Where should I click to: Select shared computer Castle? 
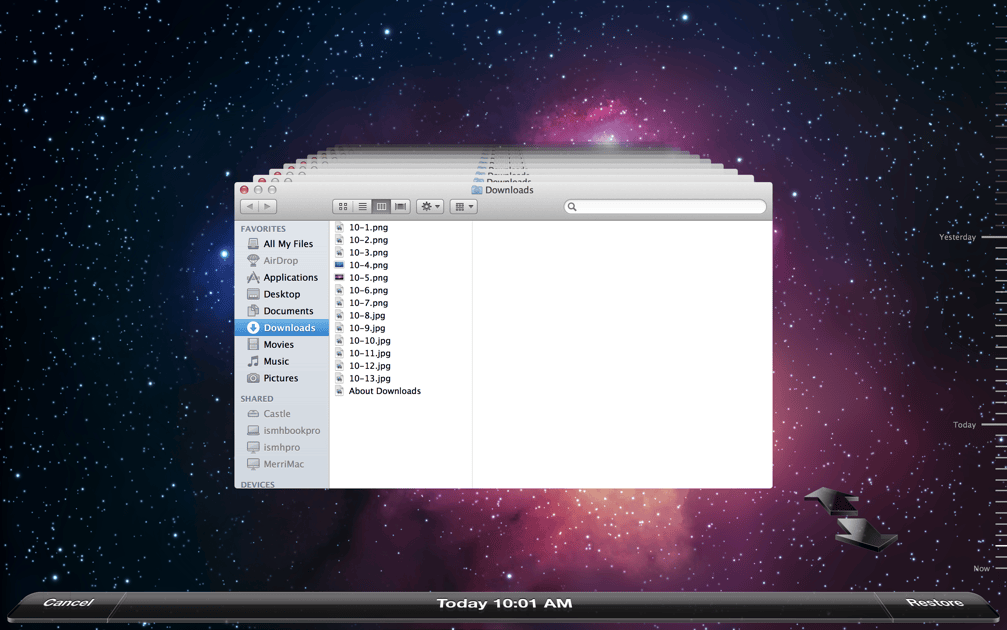(x=282, y=414)
